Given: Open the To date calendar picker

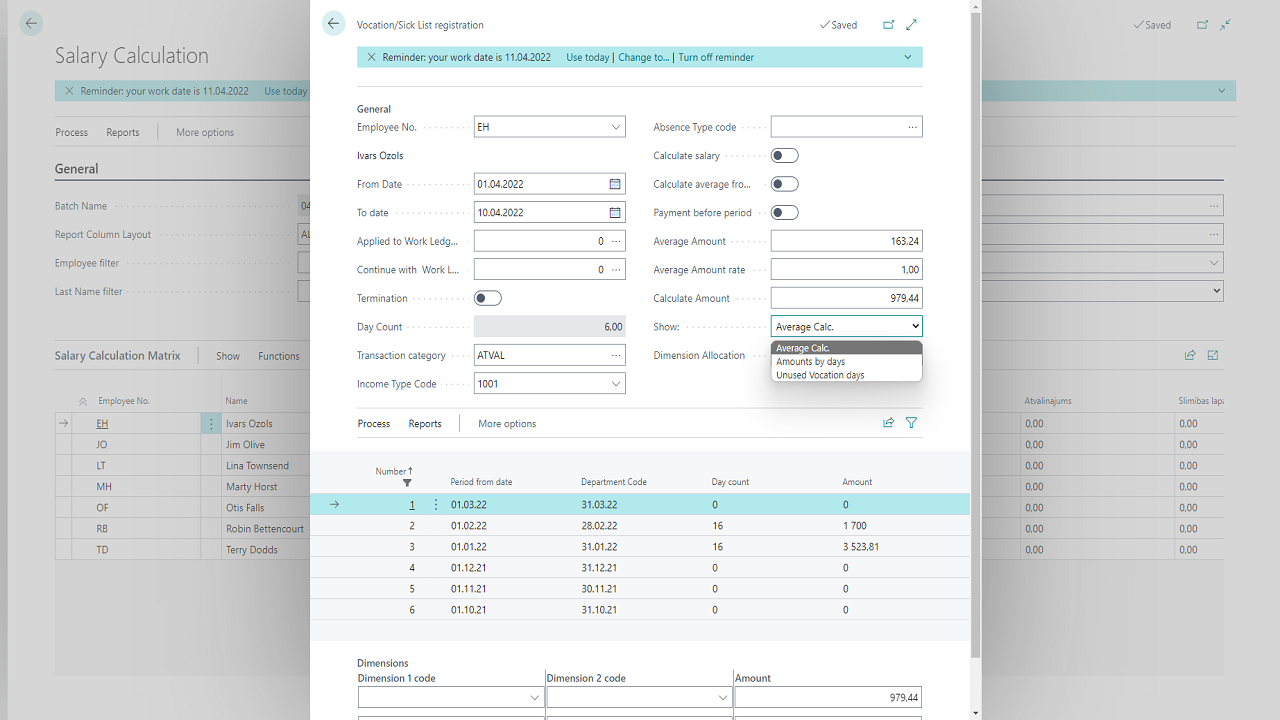Looking at the screenshot, I should tap(614, 212).
